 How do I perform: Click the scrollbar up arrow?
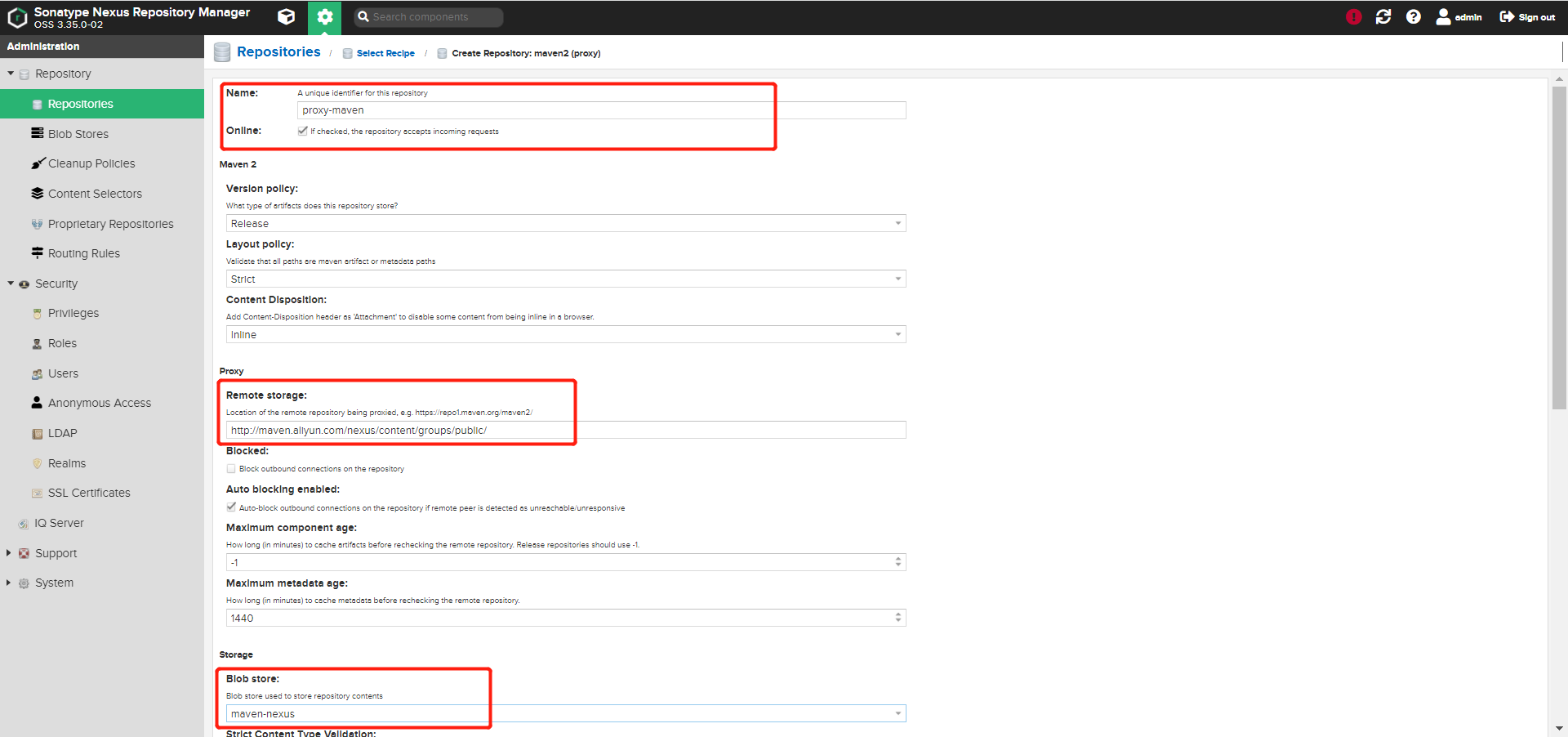[x=1559, y=79]
